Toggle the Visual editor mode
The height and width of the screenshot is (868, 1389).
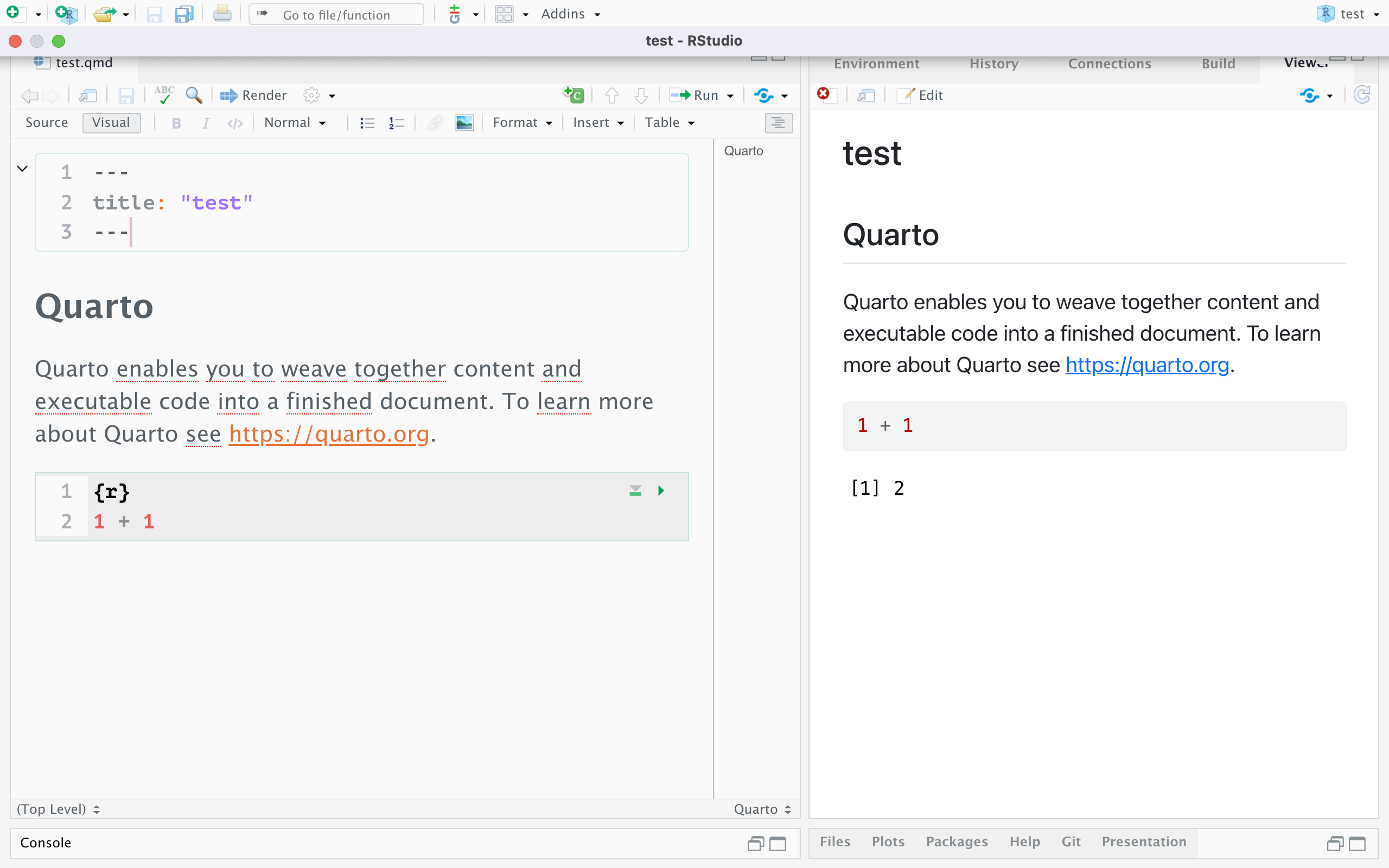click(x=111, y=122)
